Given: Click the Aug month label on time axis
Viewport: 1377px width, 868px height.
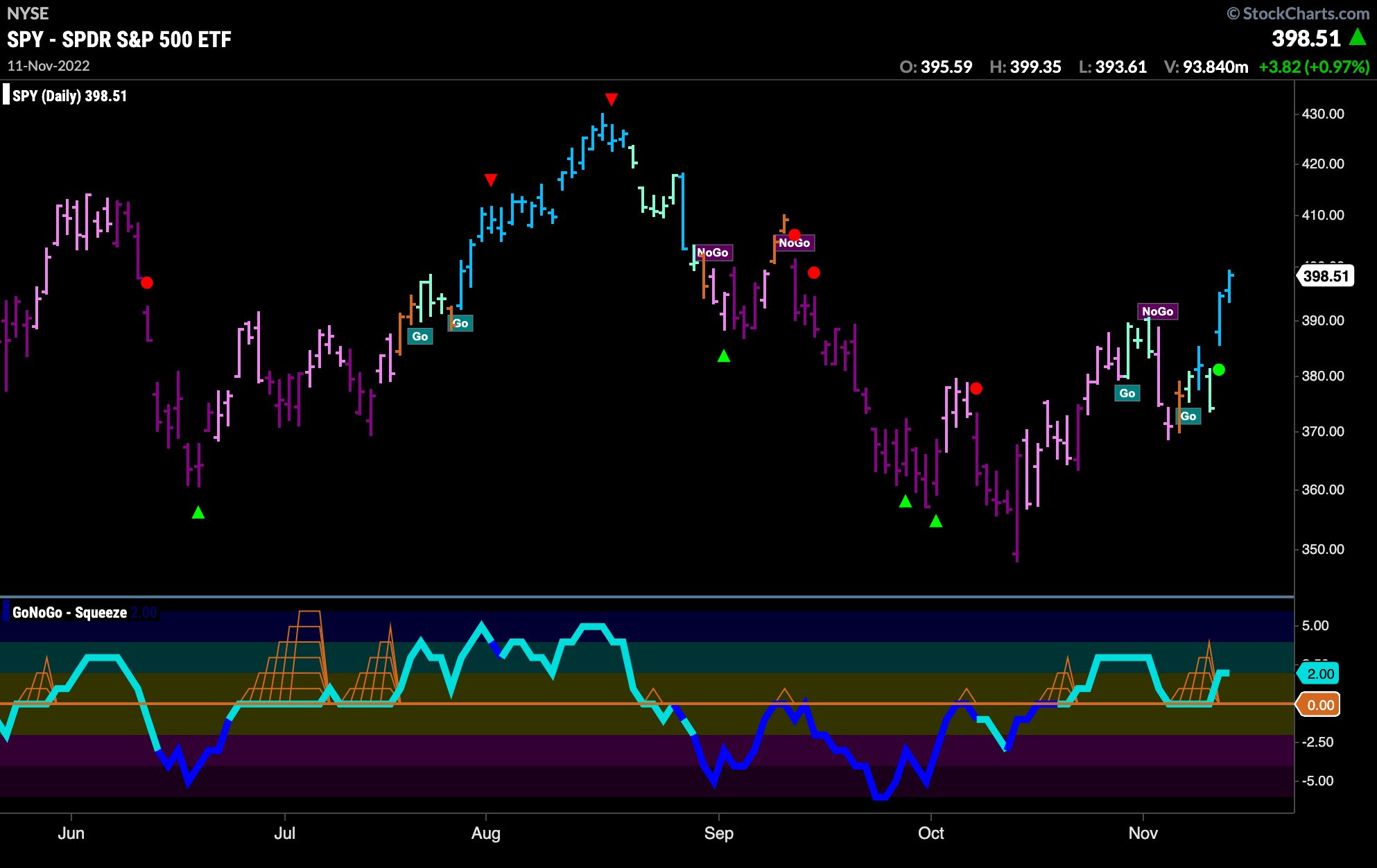Looking at the screenshot, I should [x=486, y=833].
